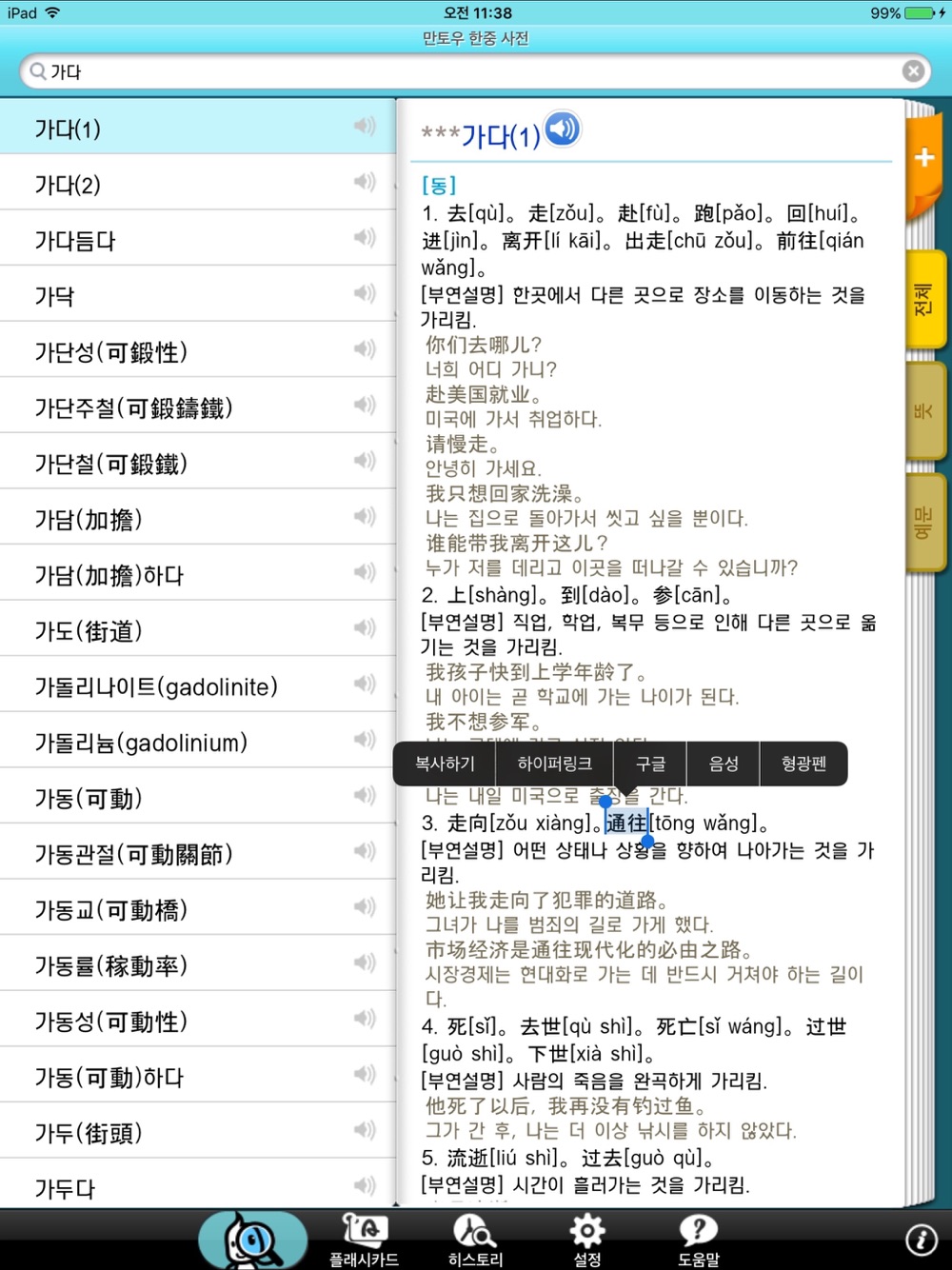Play audio for 가동성(可動性) entry

point(365,1019)
